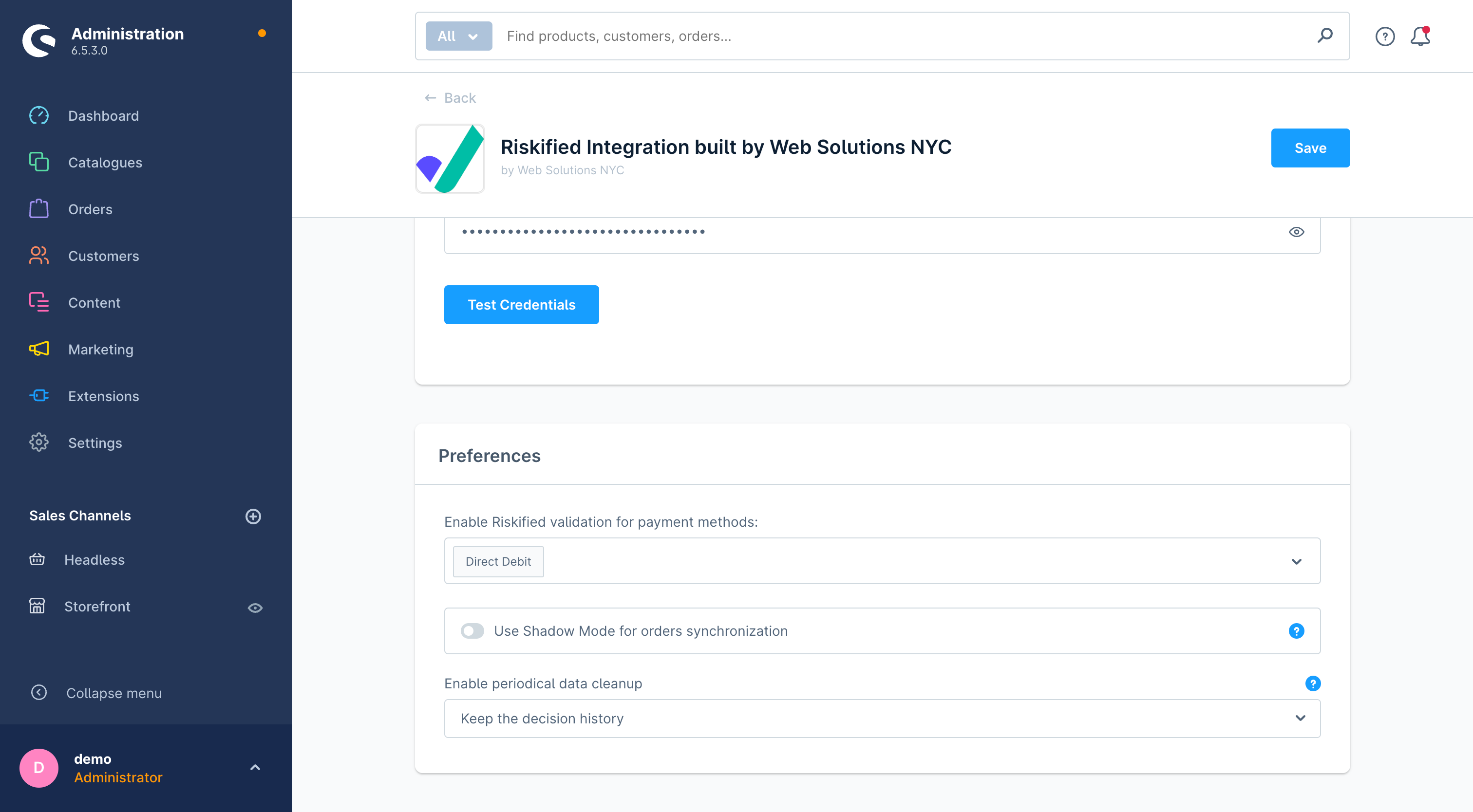
Task: Click the Settings gear icon in sidebar
Action: (x=38, y=443)
